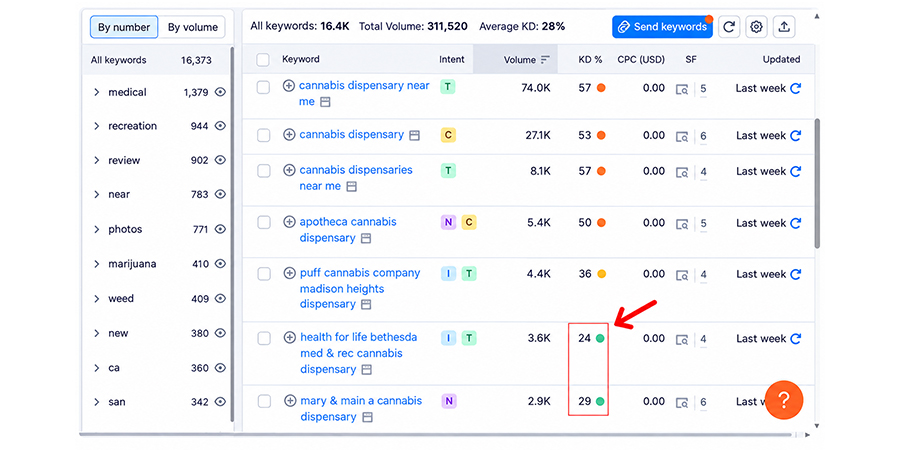Check the 'apotheca cannabis dispensary' row

tap(263, 223)
